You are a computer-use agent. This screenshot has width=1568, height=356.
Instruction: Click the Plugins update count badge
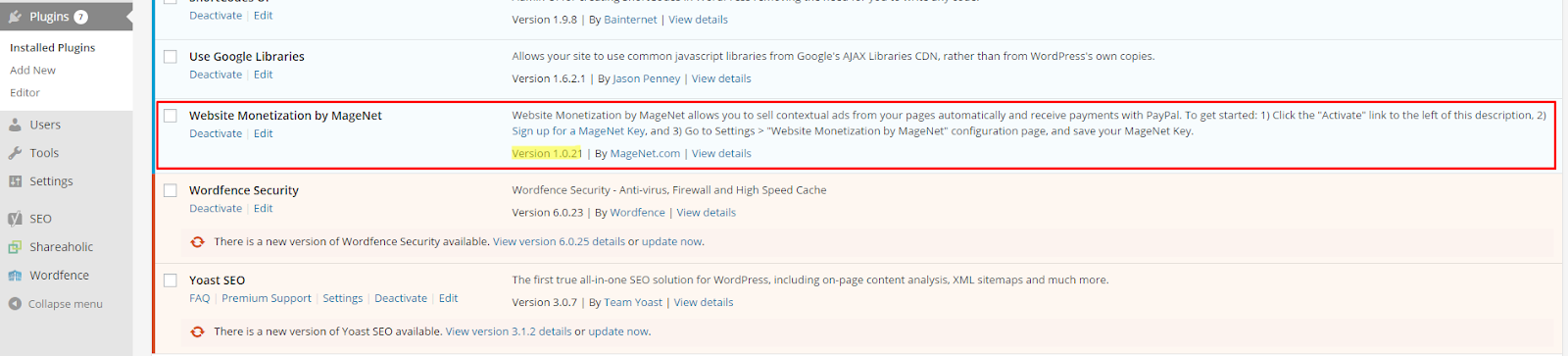81,17
